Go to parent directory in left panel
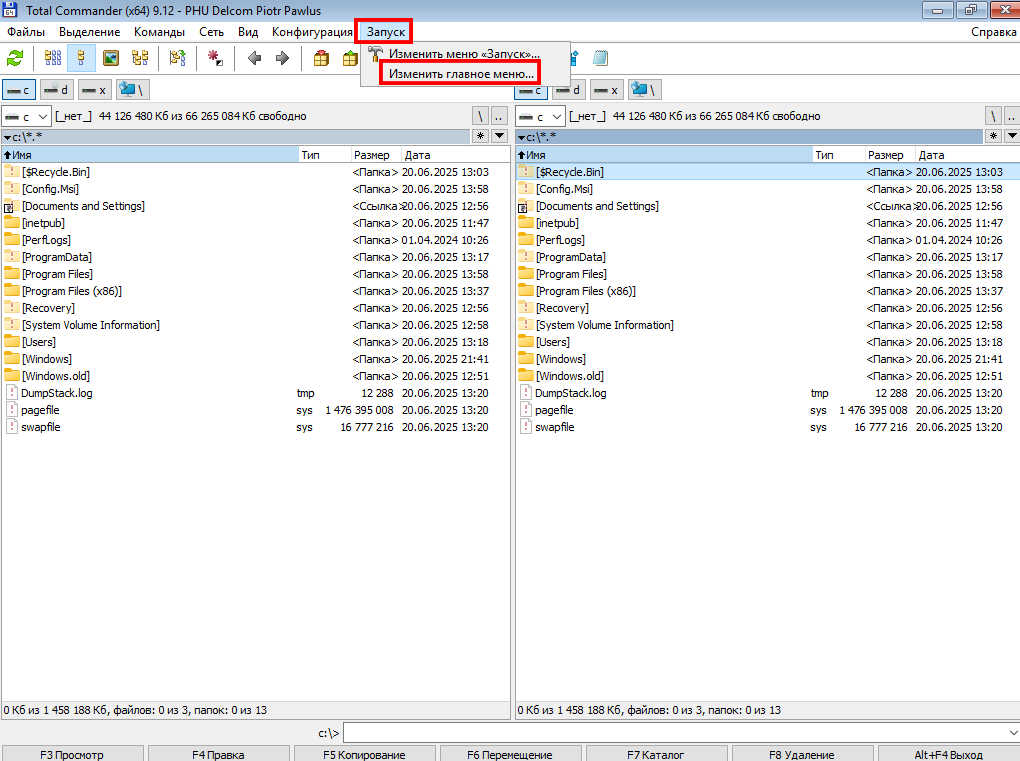This screenshot has width=1020, height=761. [500, 116]
